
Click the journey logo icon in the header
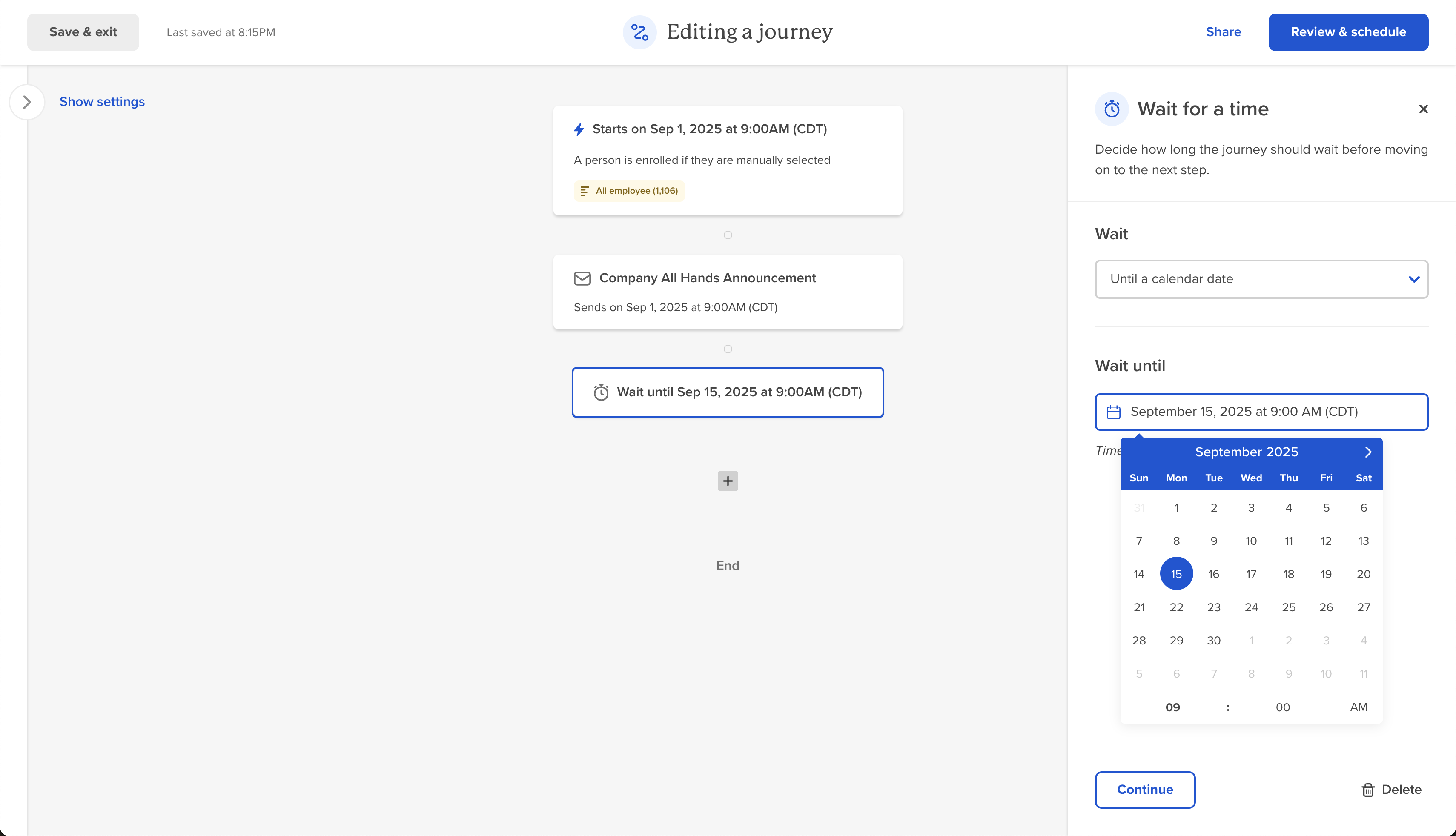(x=639, y=32)
